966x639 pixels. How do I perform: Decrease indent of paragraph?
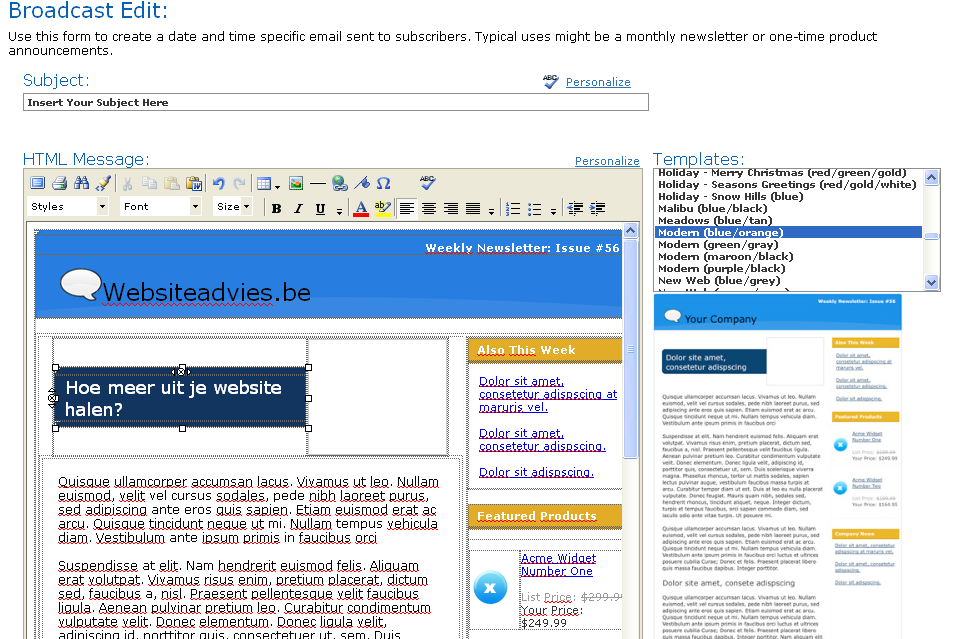[x=575, y=209]
